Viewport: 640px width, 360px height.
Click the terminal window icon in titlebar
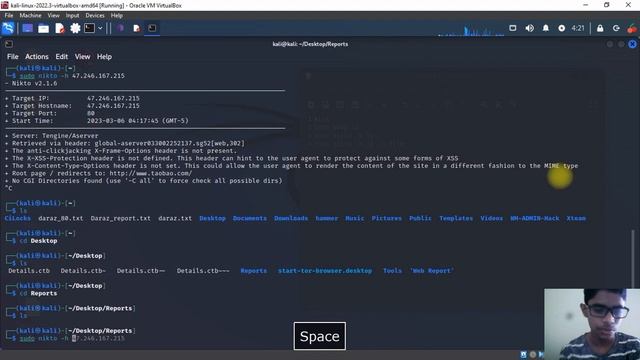9,44
